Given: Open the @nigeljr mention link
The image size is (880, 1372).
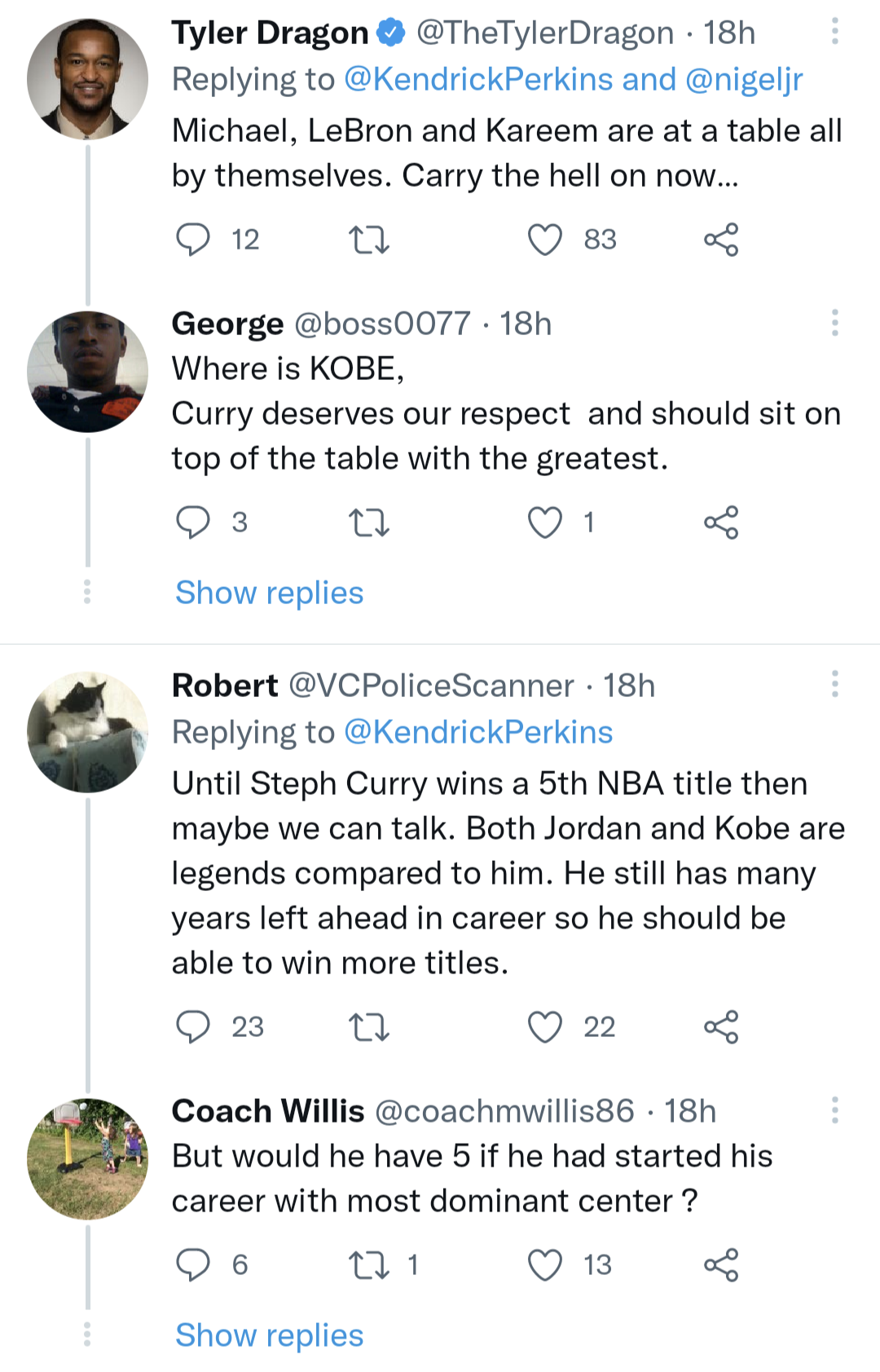Looking at the screenshot, I should coord(744,80).
